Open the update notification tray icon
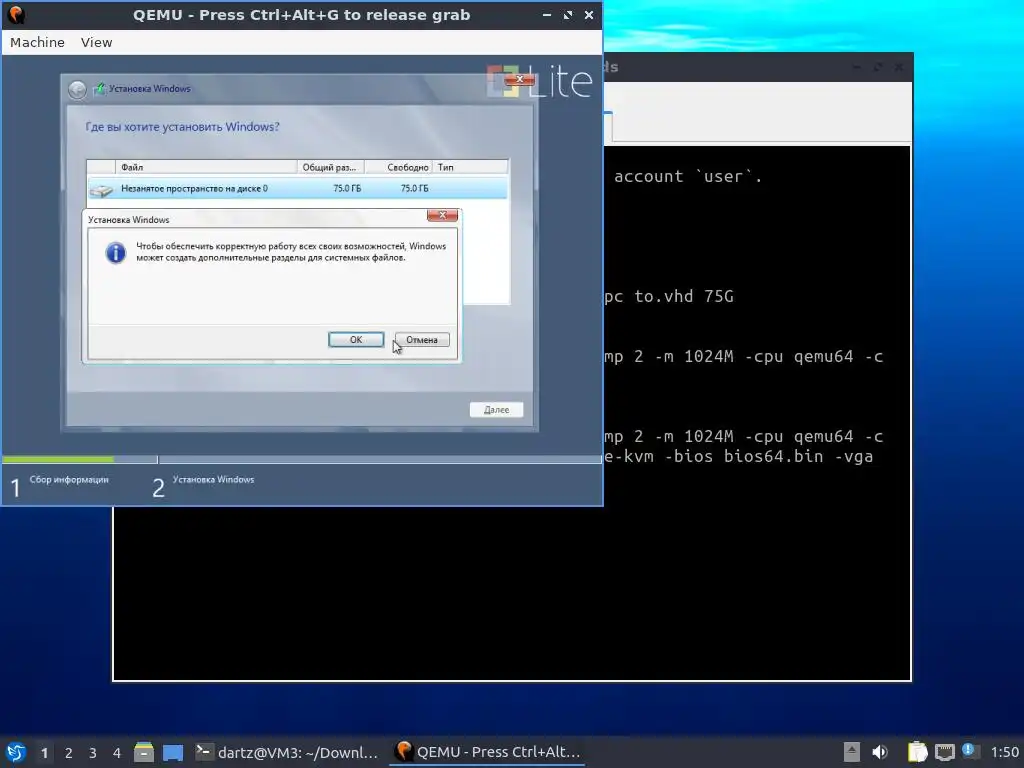1024x768 pixels. [x=970, y=751]
